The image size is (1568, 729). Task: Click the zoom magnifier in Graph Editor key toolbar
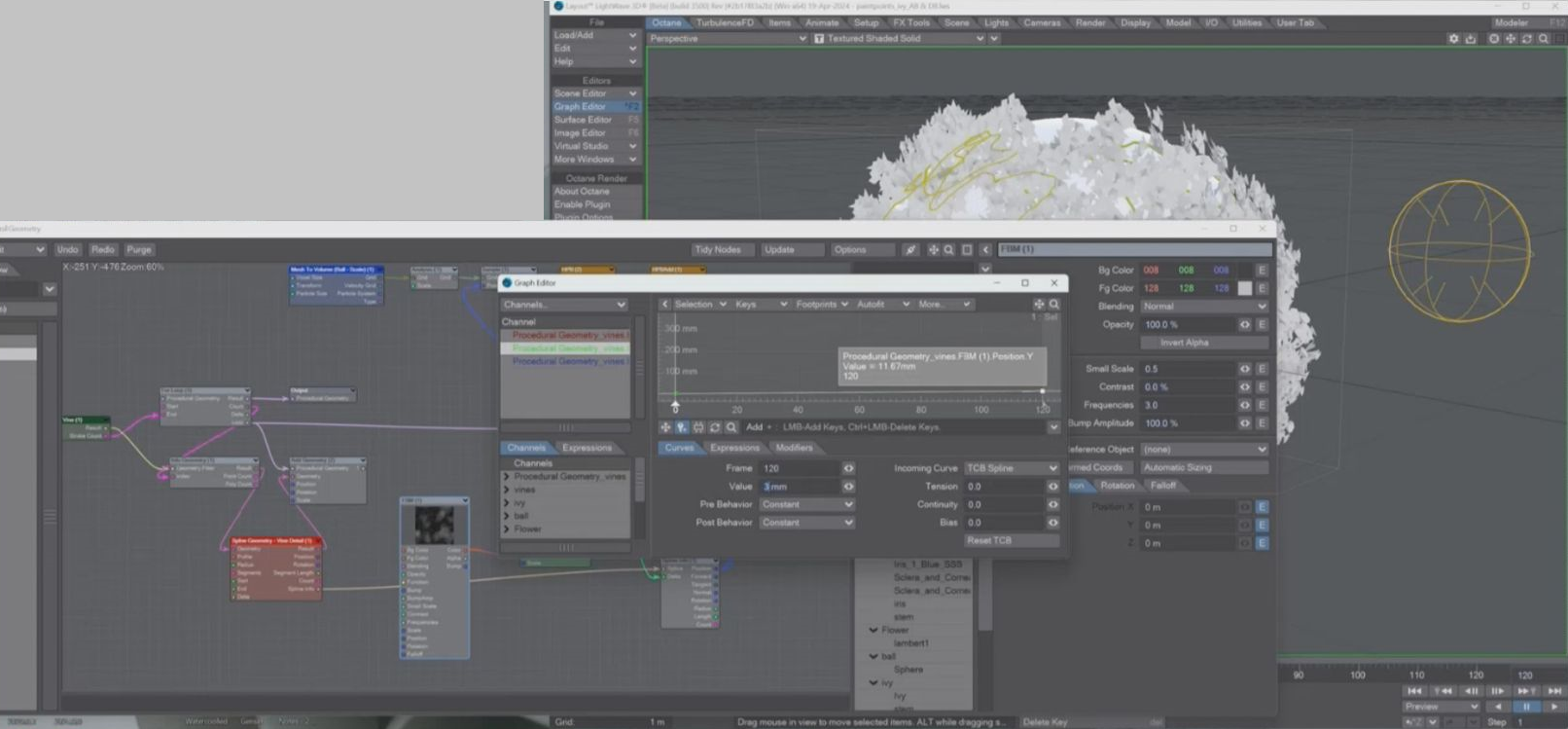[731, 427]
